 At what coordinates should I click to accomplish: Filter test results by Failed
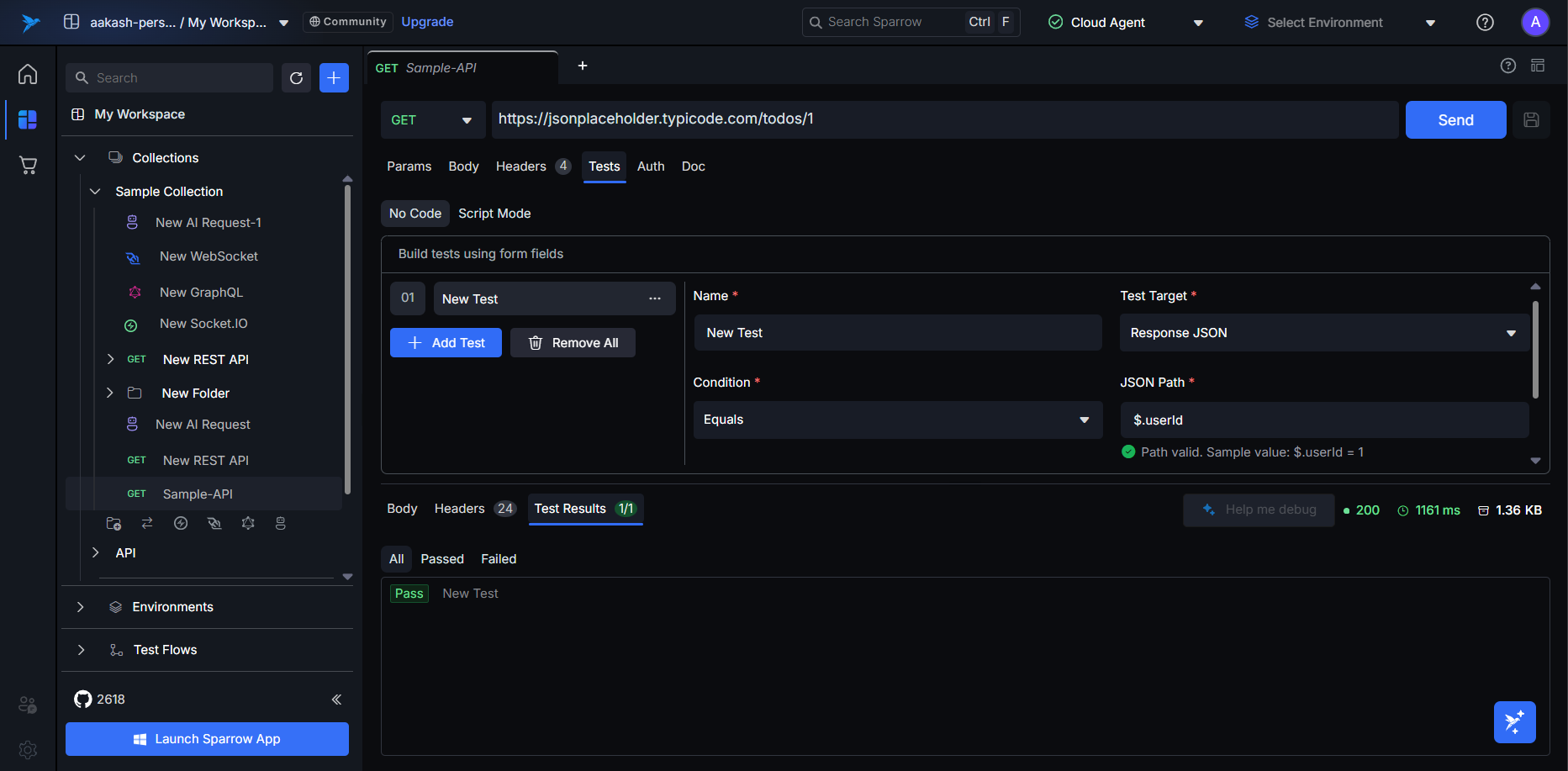(499, 559)
